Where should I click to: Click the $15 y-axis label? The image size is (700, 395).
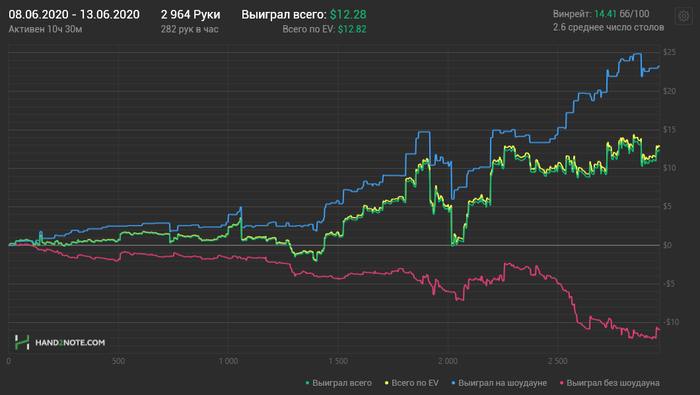(669, 129)
